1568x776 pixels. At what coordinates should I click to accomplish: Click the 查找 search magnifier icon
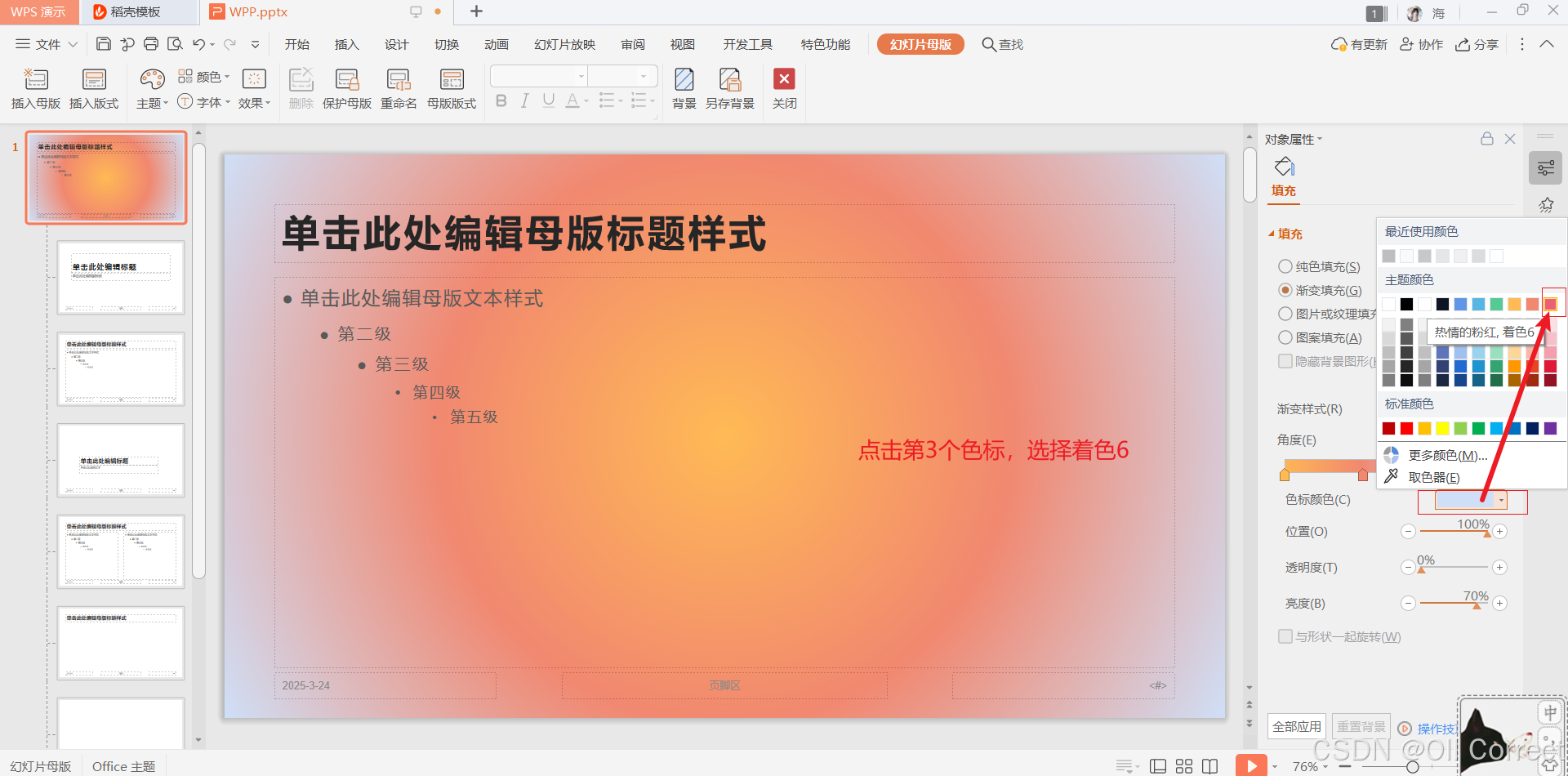[988, 44]
